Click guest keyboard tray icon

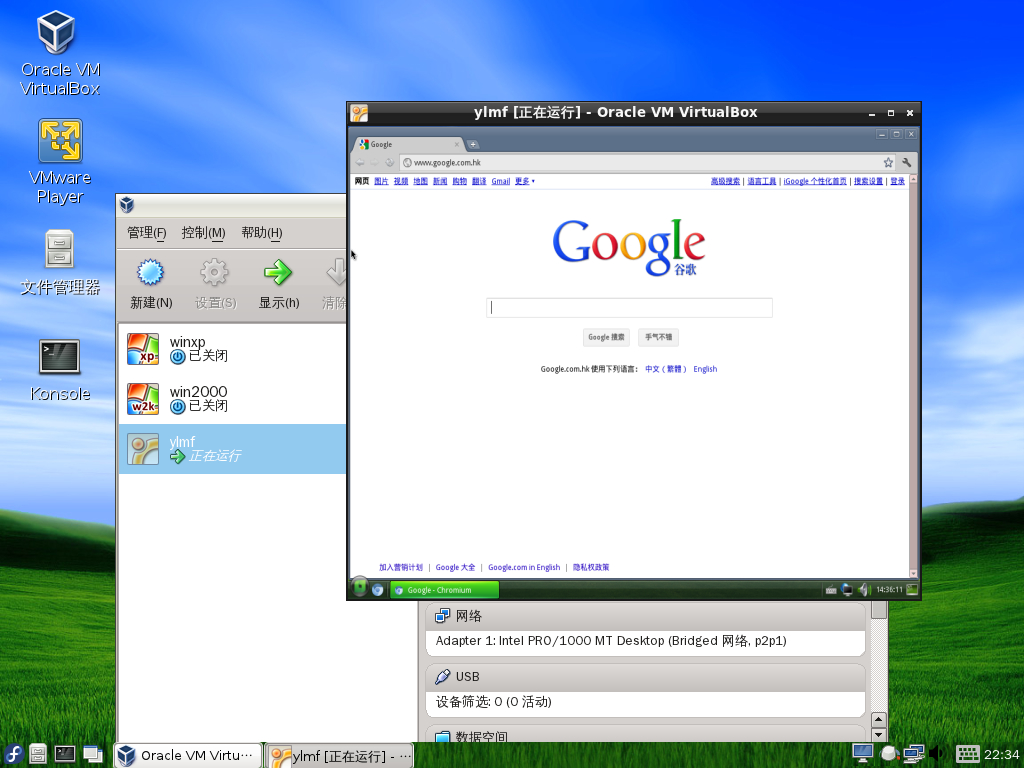pos(831,590)
